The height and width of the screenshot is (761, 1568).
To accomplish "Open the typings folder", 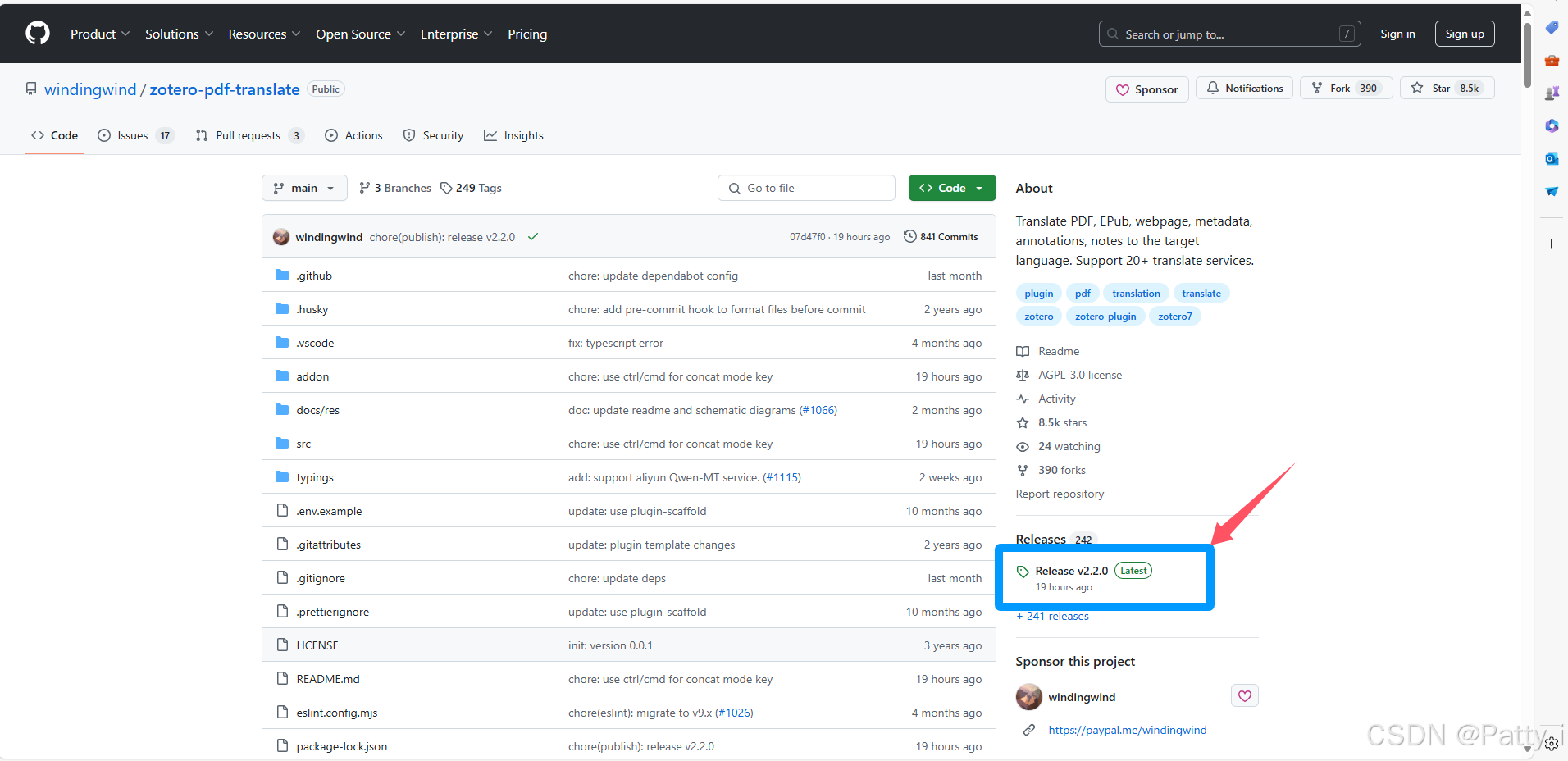I will coord(315,477).
